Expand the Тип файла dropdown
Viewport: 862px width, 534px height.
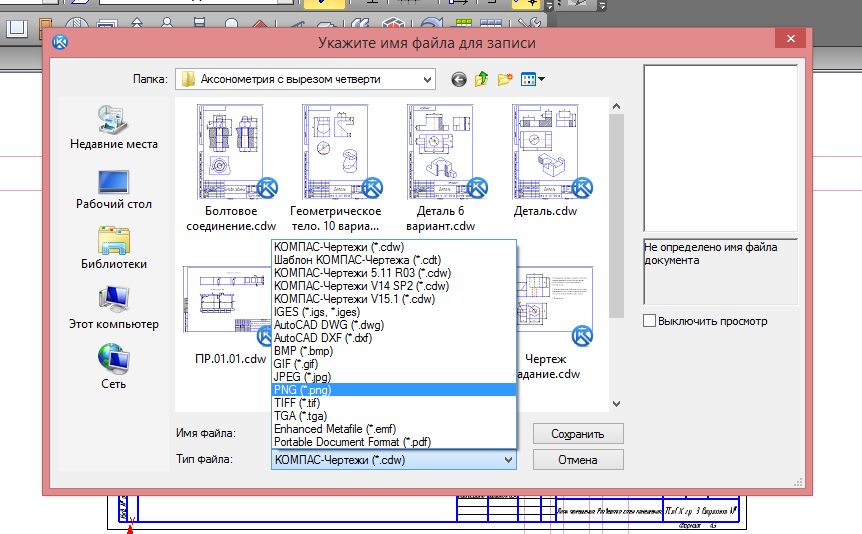coord(508,460)
